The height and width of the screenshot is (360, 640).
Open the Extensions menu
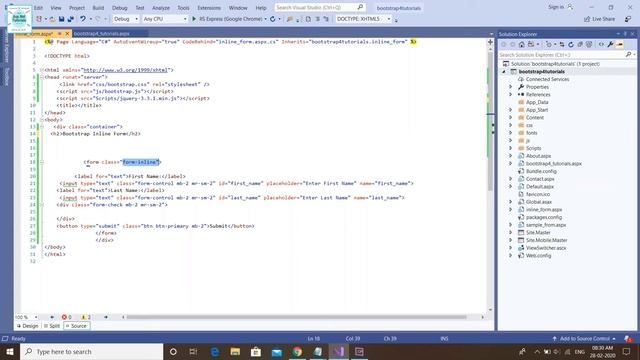209,8
